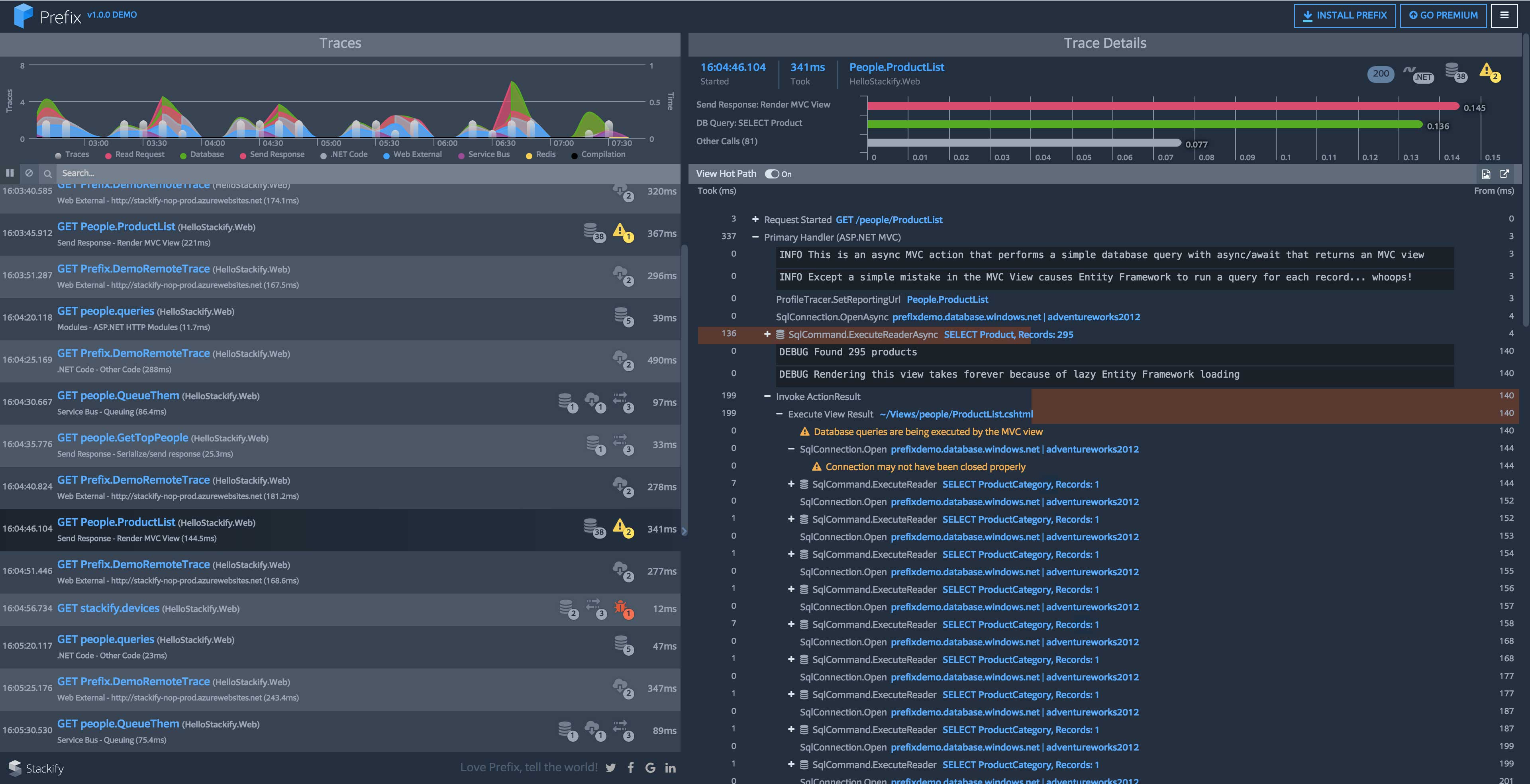The image size is (1530, 784).
Task: Click the INSTALL PREFIX button
Action: 1345,16
